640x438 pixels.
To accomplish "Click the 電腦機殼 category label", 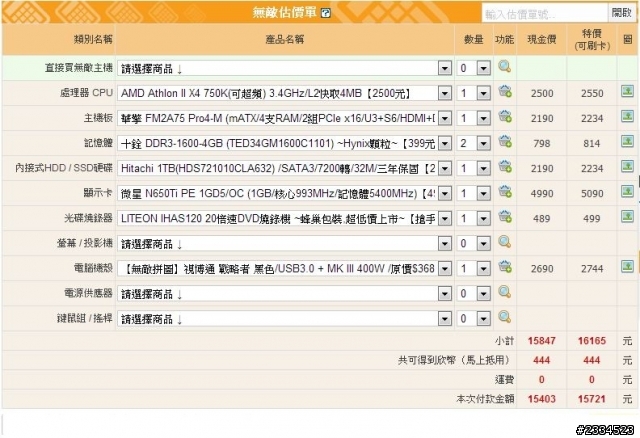I will 93,268.
